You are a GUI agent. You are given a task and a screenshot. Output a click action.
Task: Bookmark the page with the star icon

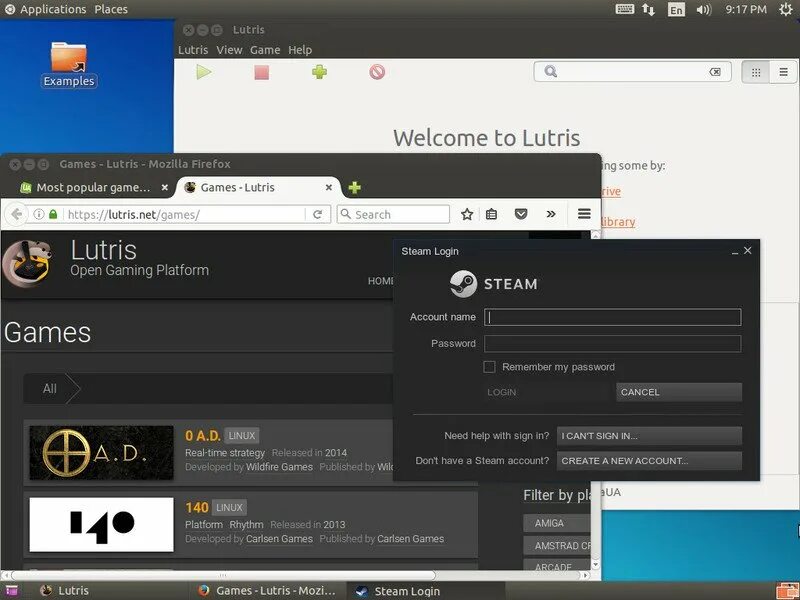click(466, 213)
